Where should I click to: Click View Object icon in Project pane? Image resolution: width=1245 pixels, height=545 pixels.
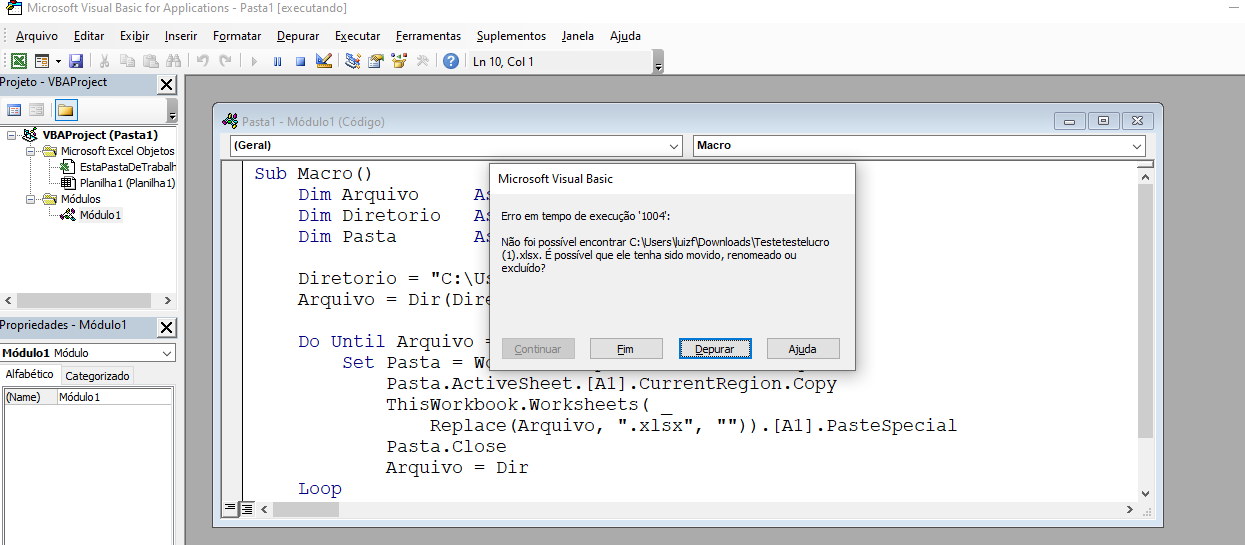click(36, 110)
